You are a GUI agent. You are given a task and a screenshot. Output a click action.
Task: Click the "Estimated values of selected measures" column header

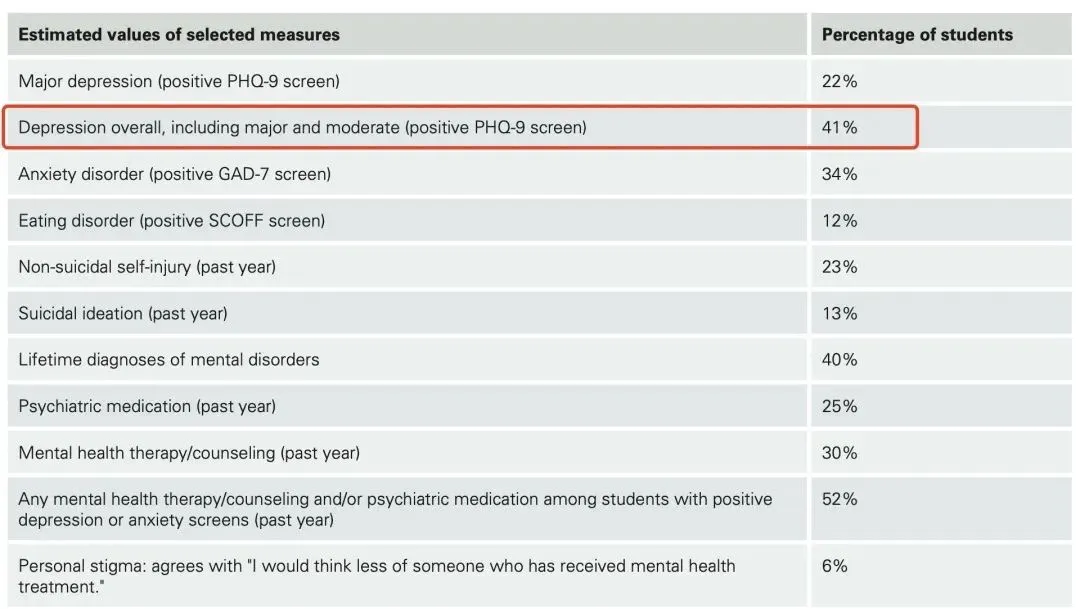[179, 35]
